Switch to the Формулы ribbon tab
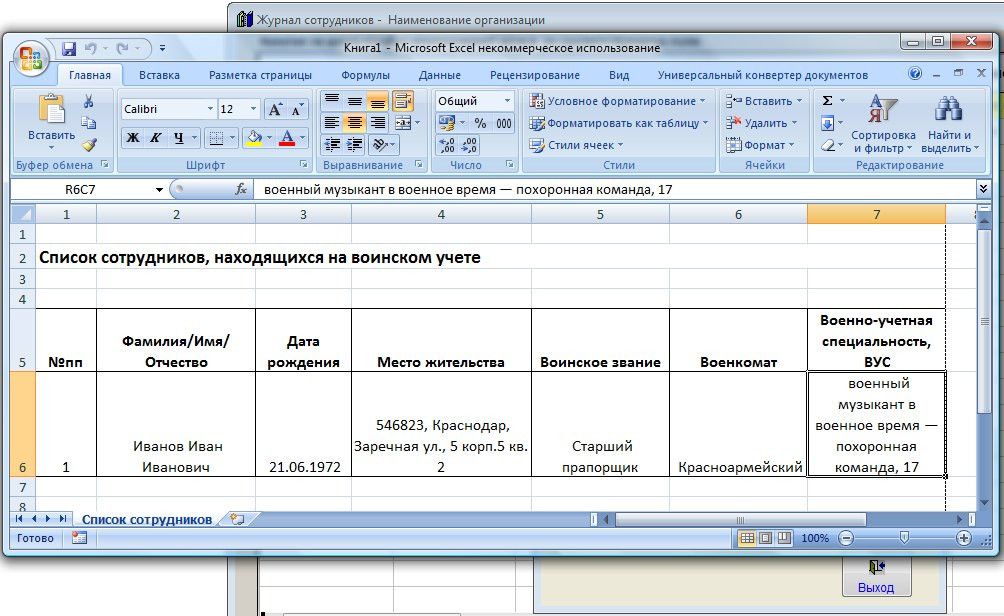This screenshot has width=1004, height=616. (365, 75)
